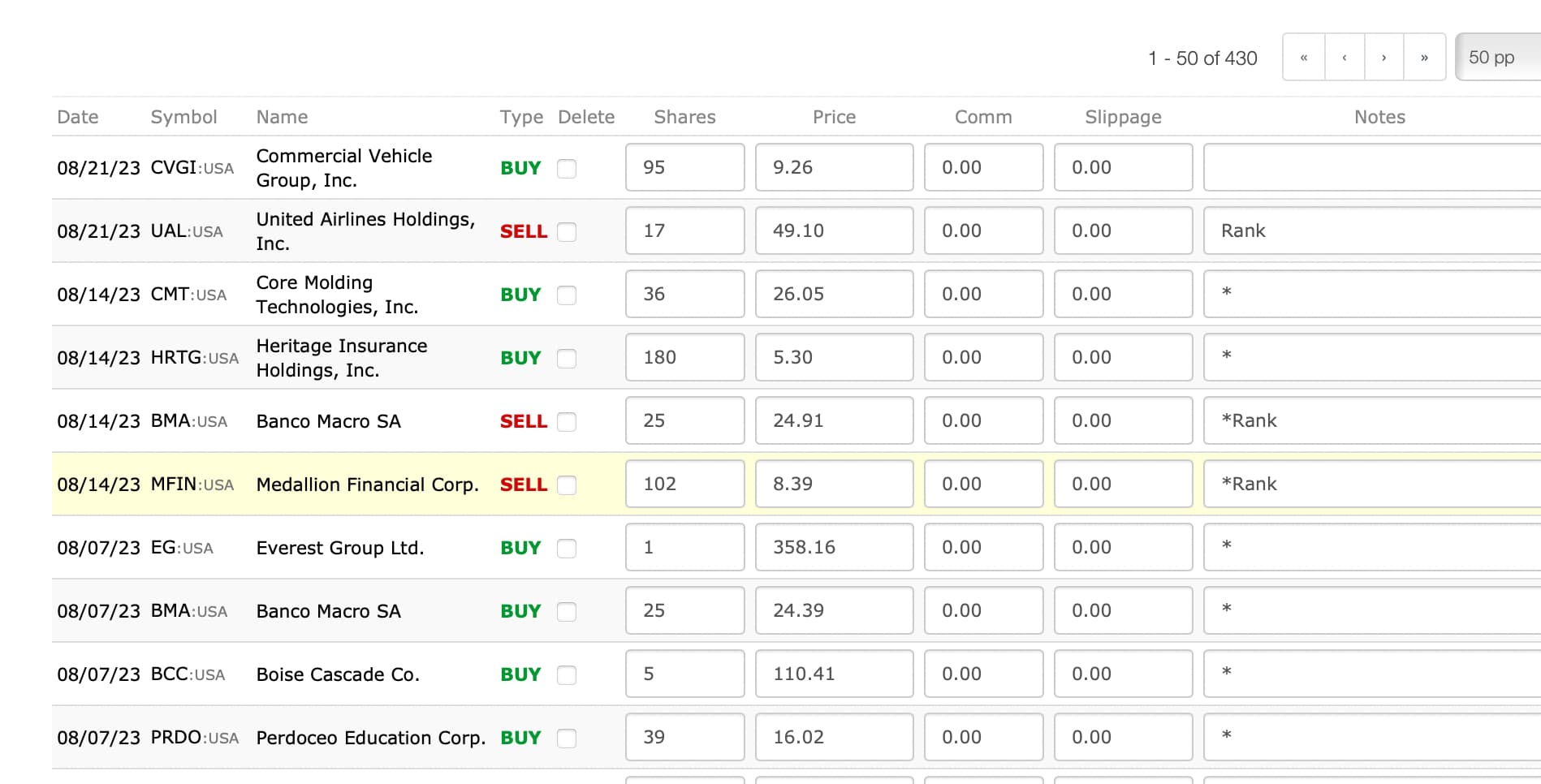Tick delete checkbox for BMA buy row

tap(567, 611)
